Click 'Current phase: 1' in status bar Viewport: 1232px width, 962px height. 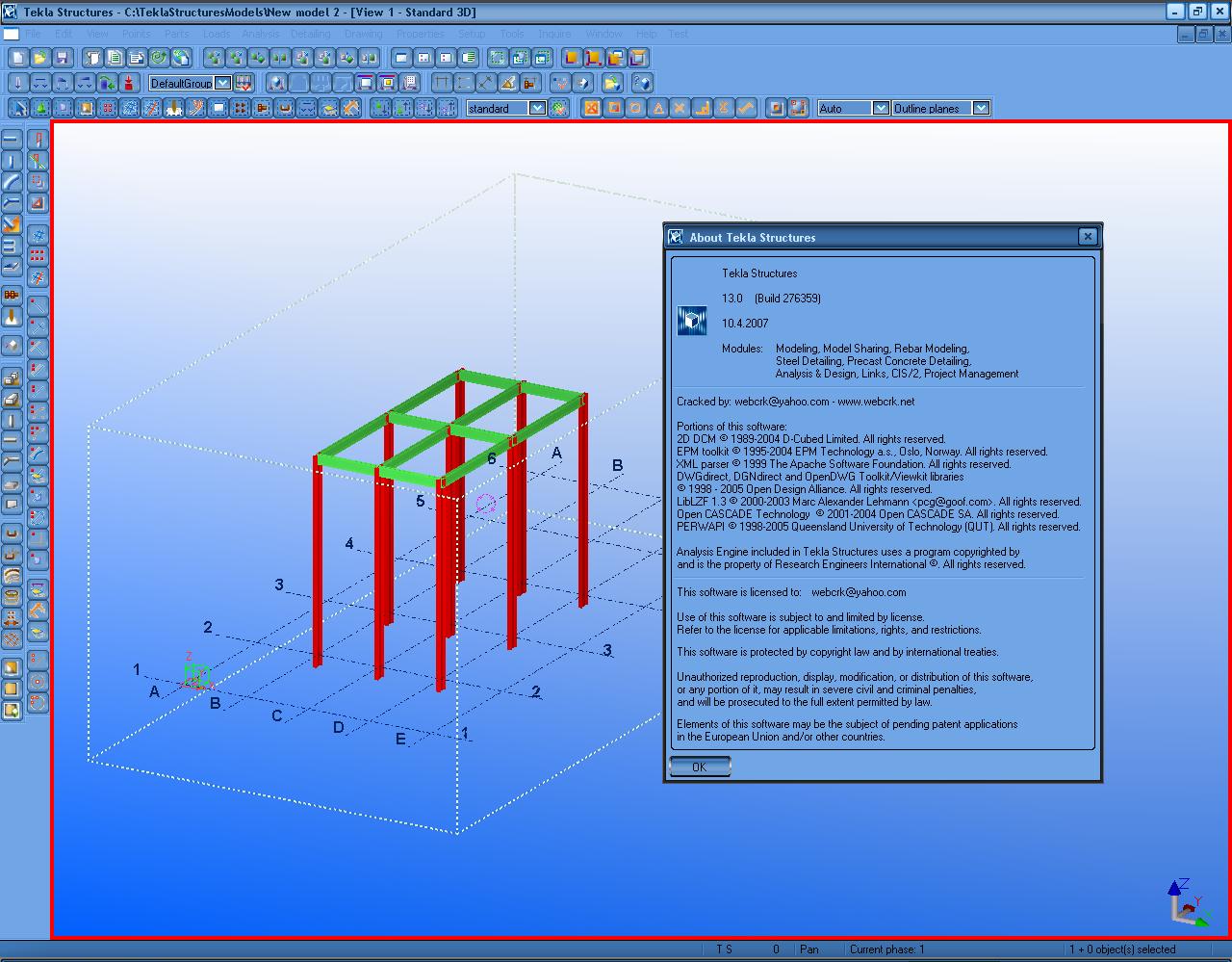[x=886, y=949]
